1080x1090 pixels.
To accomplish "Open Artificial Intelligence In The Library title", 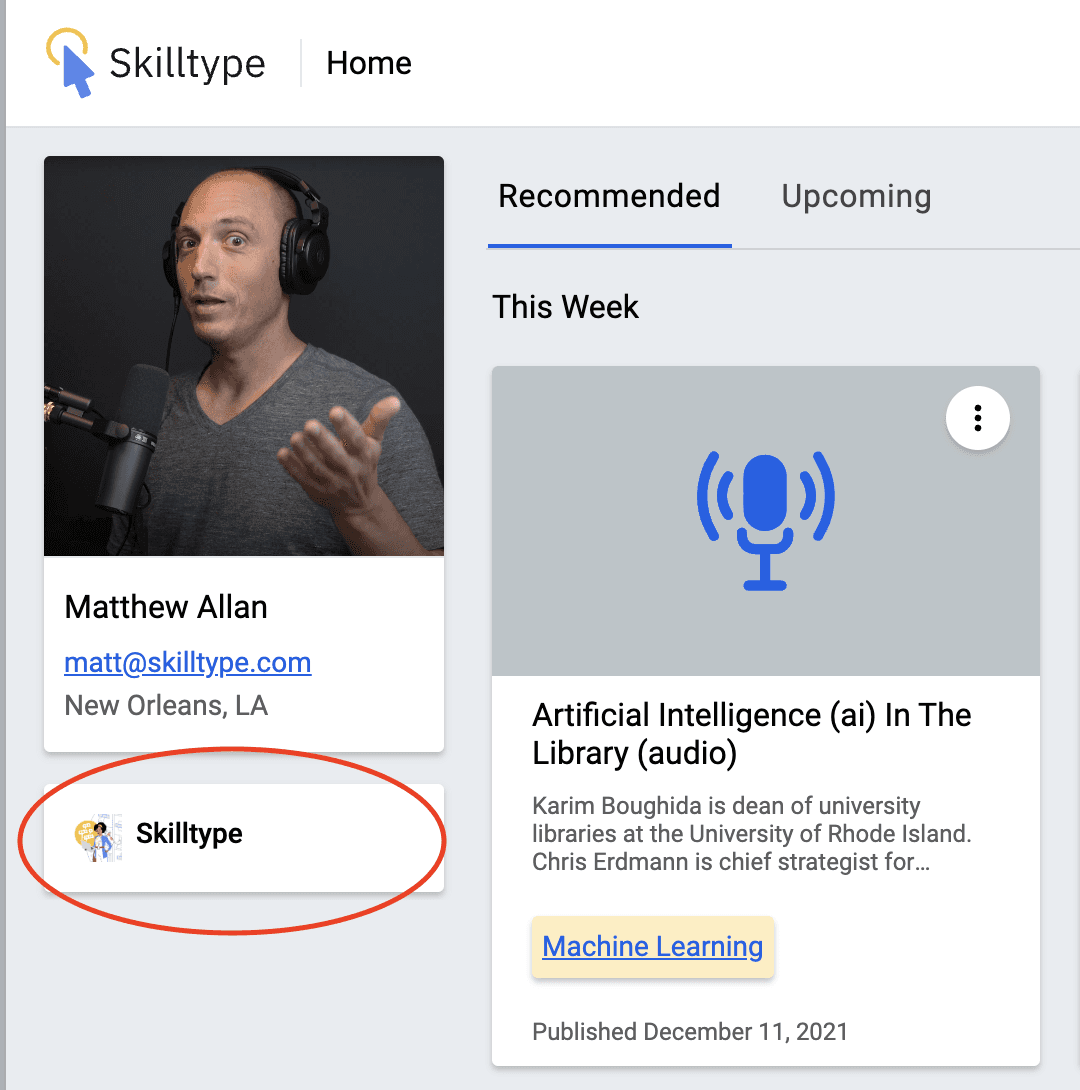I will click(752, 734).
